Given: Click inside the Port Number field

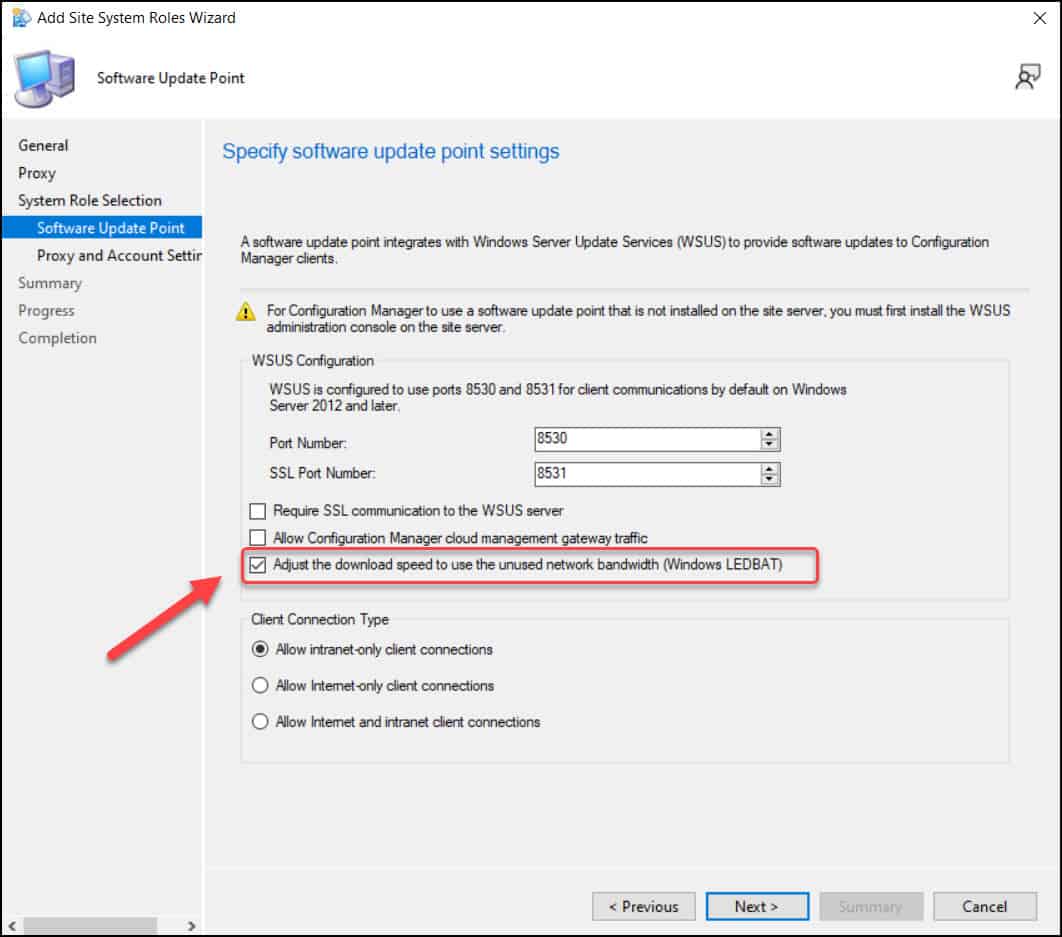Looking at the screenshot, I should pyautogui.click(x=647, y=439).
